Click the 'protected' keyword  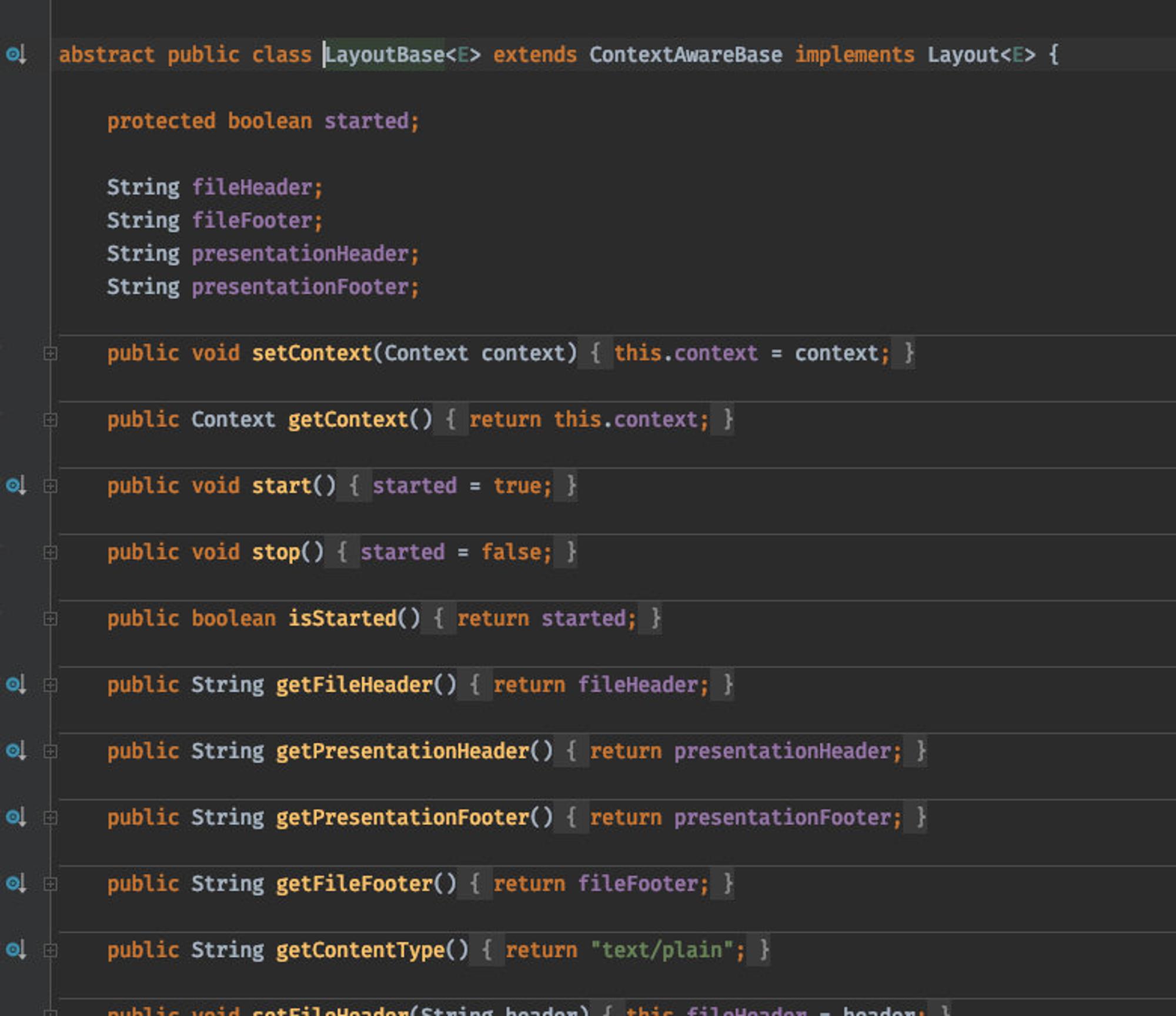161,121
